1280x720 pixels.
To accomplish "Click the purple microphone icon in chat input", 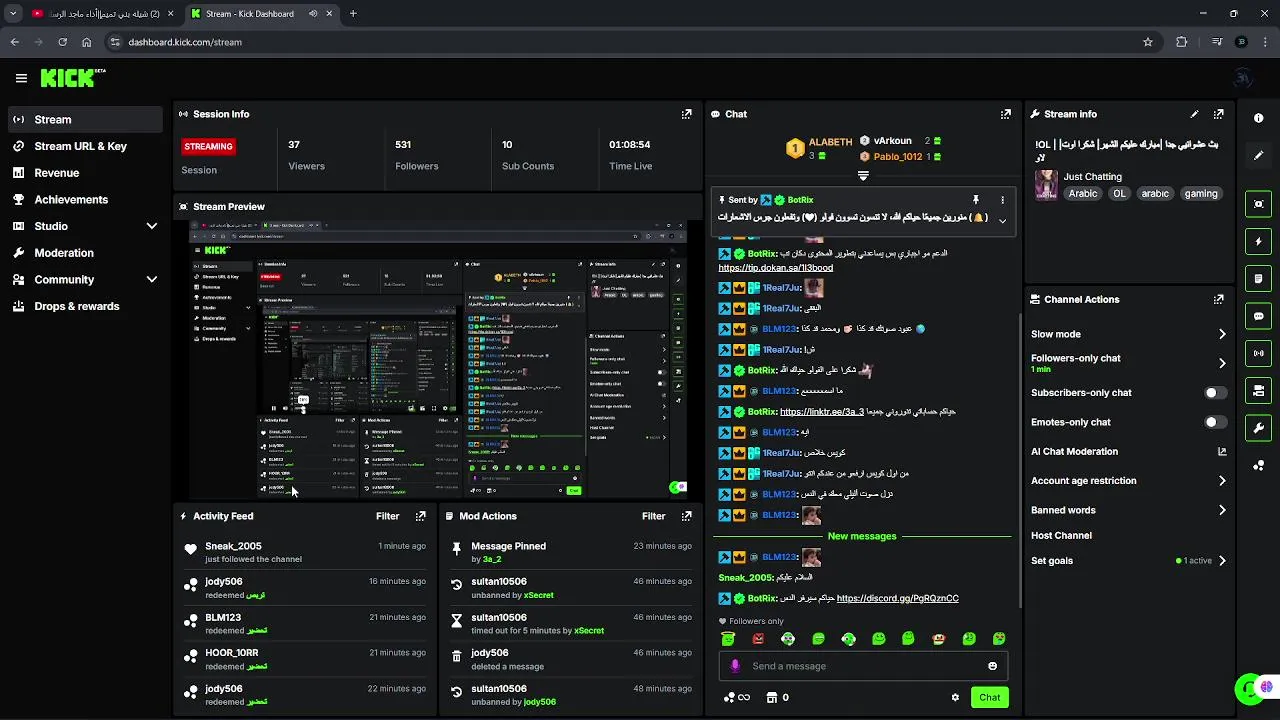I will tap(735, 666).
